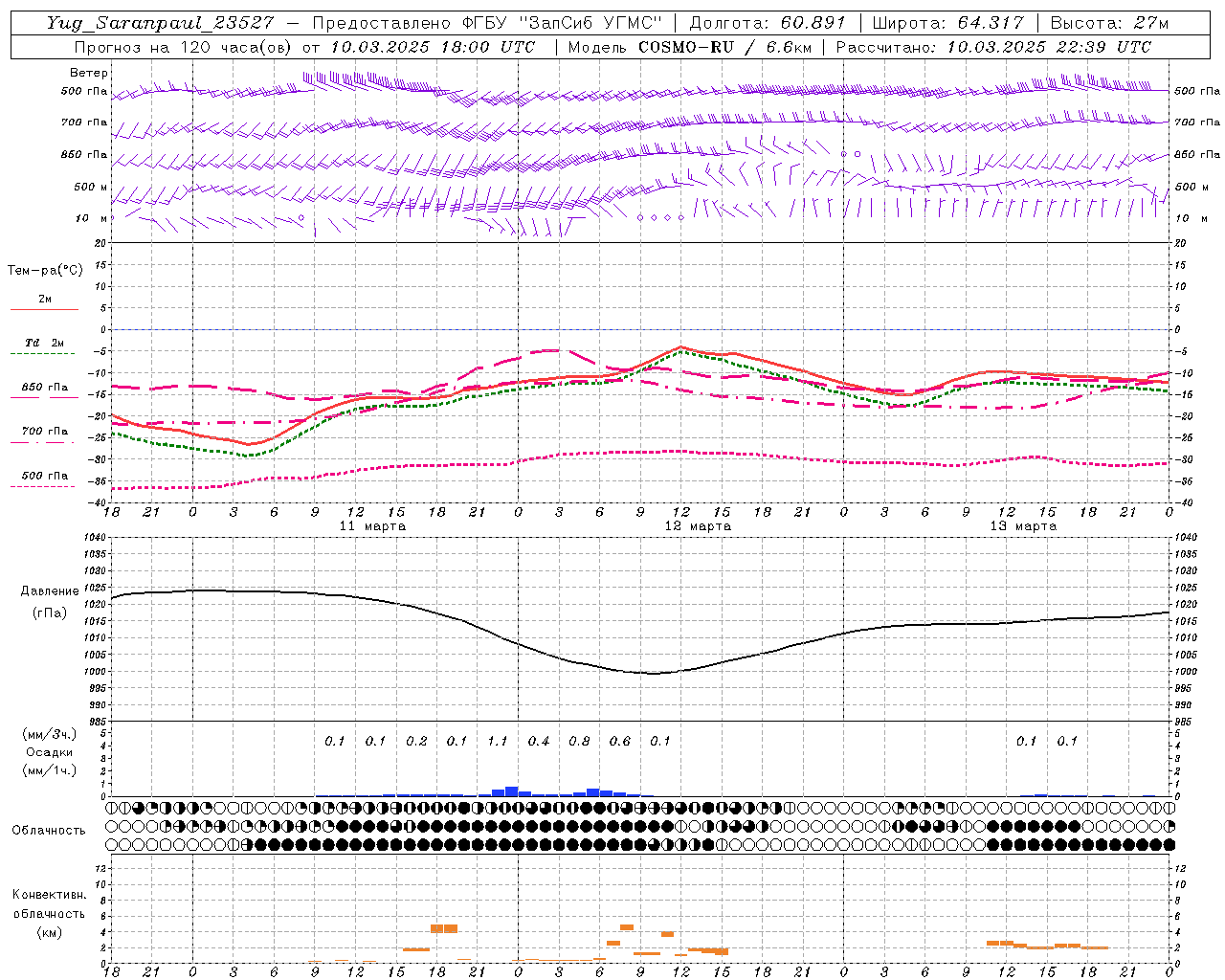Select the Давление pressure panel label
Image resolution: width=1225 pixels, height=980 pixels.
click(x=50, y=591)
